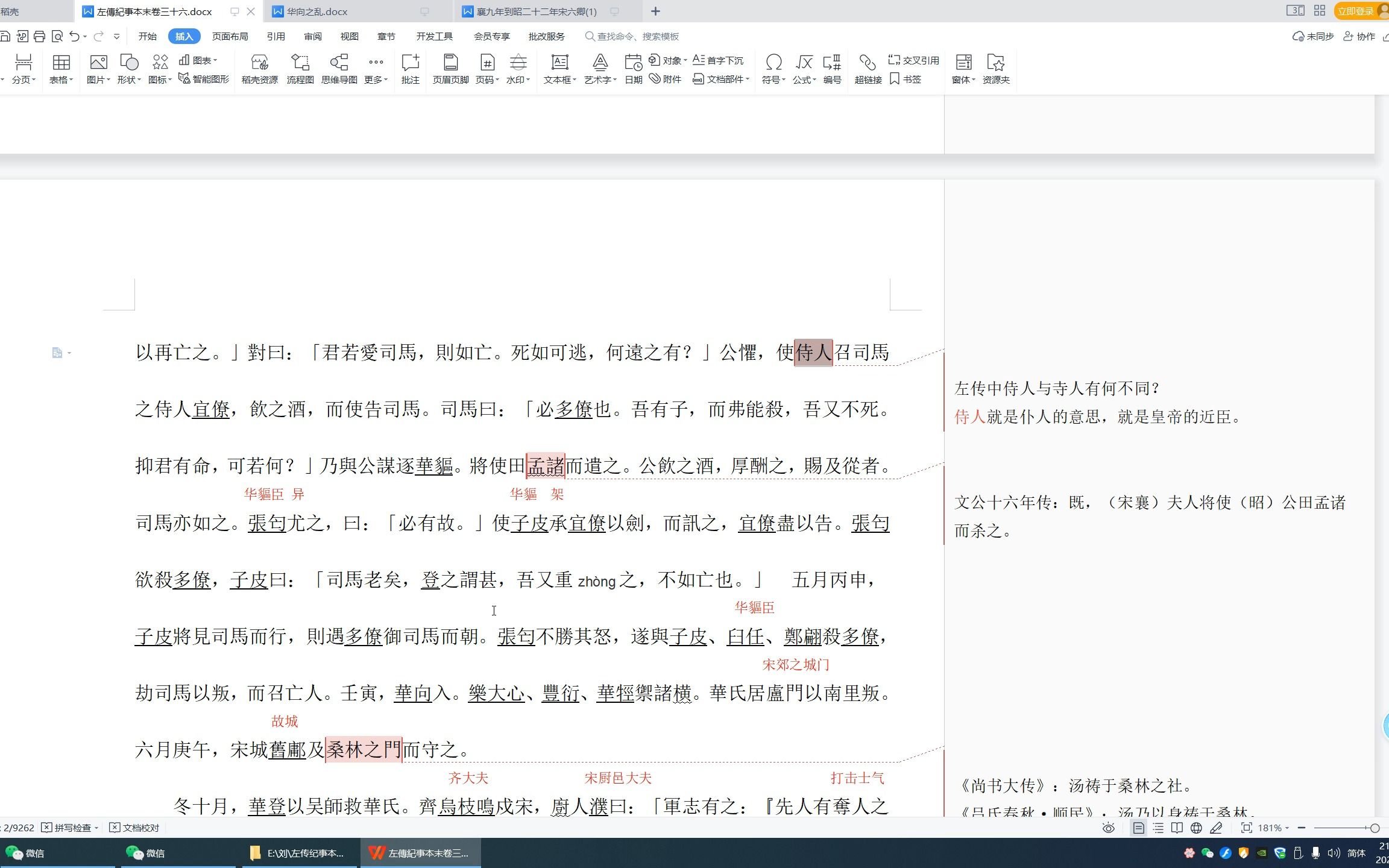
Task: Open 资源夹 resource folder
Action: tap(996, 69)
